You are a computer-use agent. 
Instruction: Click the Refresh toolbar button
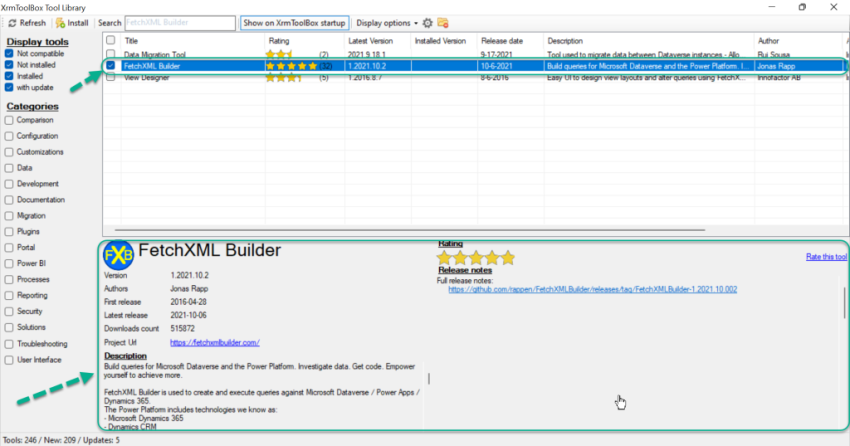[x=27, y=23]
